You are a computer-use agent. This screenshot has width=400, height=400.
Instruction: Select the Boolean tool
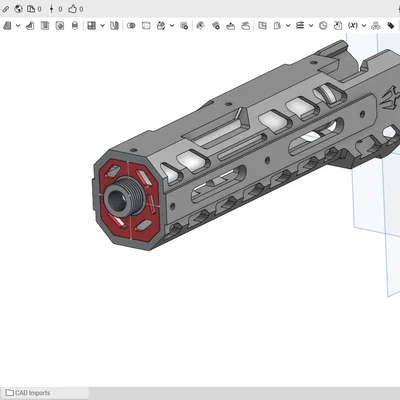[x=131, y=26]
